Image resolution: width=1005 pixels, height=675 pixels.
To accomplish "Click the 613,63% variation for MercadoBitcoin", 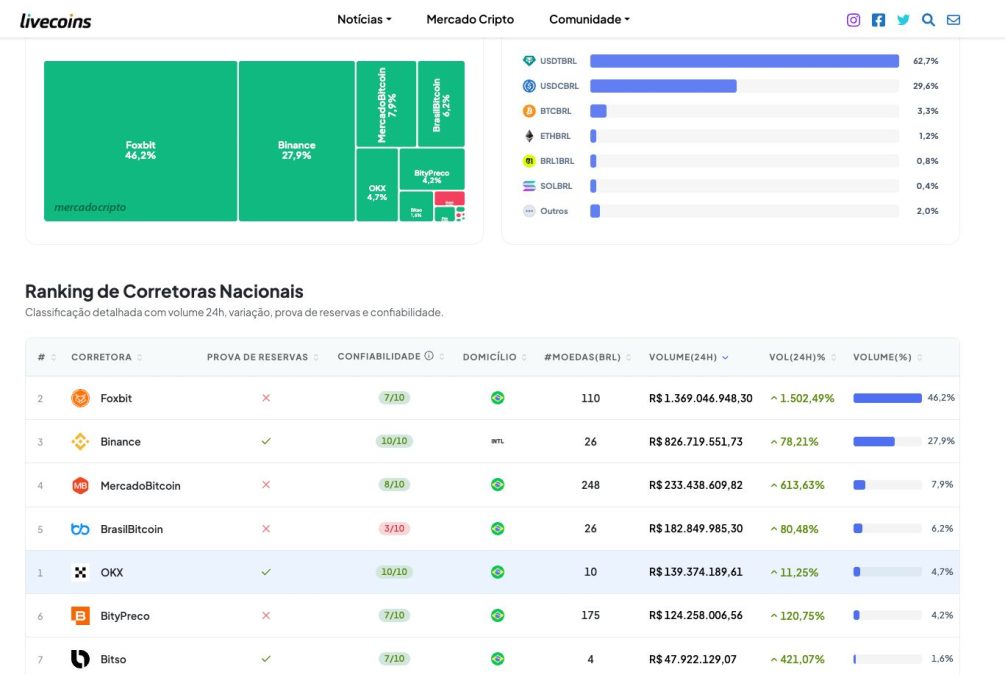I will coord(797,485).
